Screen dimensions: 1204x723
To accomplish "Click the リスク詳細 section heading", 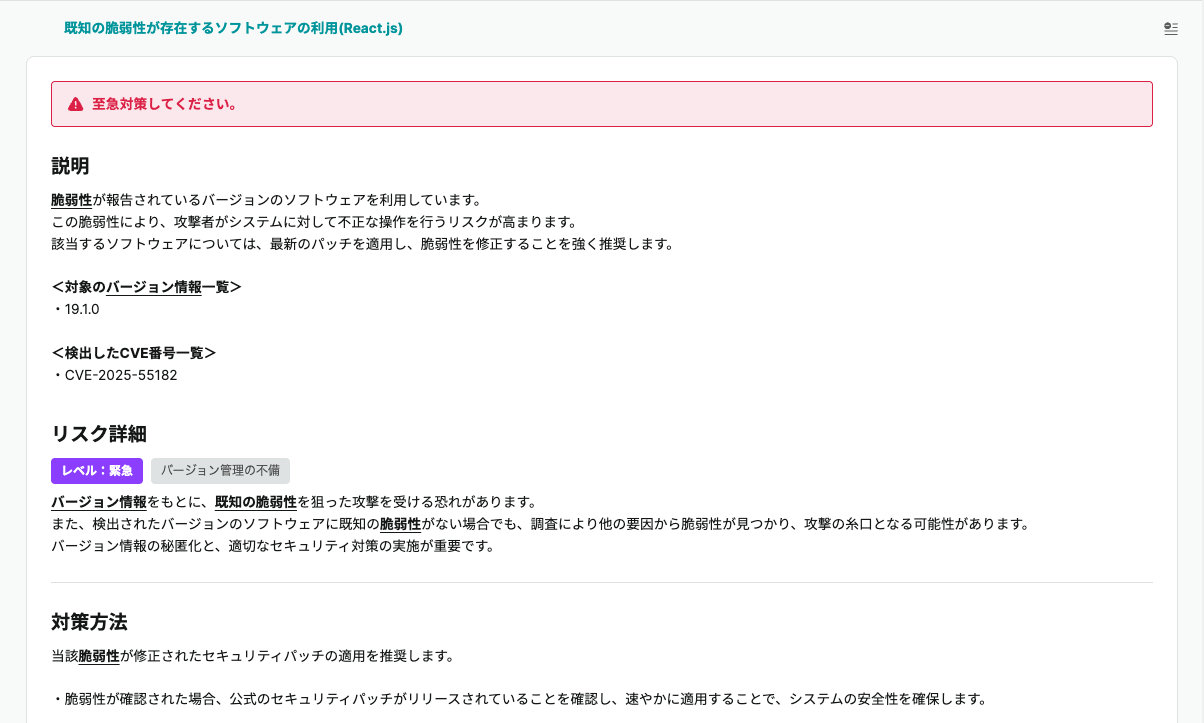I will [x=99, y=434].
